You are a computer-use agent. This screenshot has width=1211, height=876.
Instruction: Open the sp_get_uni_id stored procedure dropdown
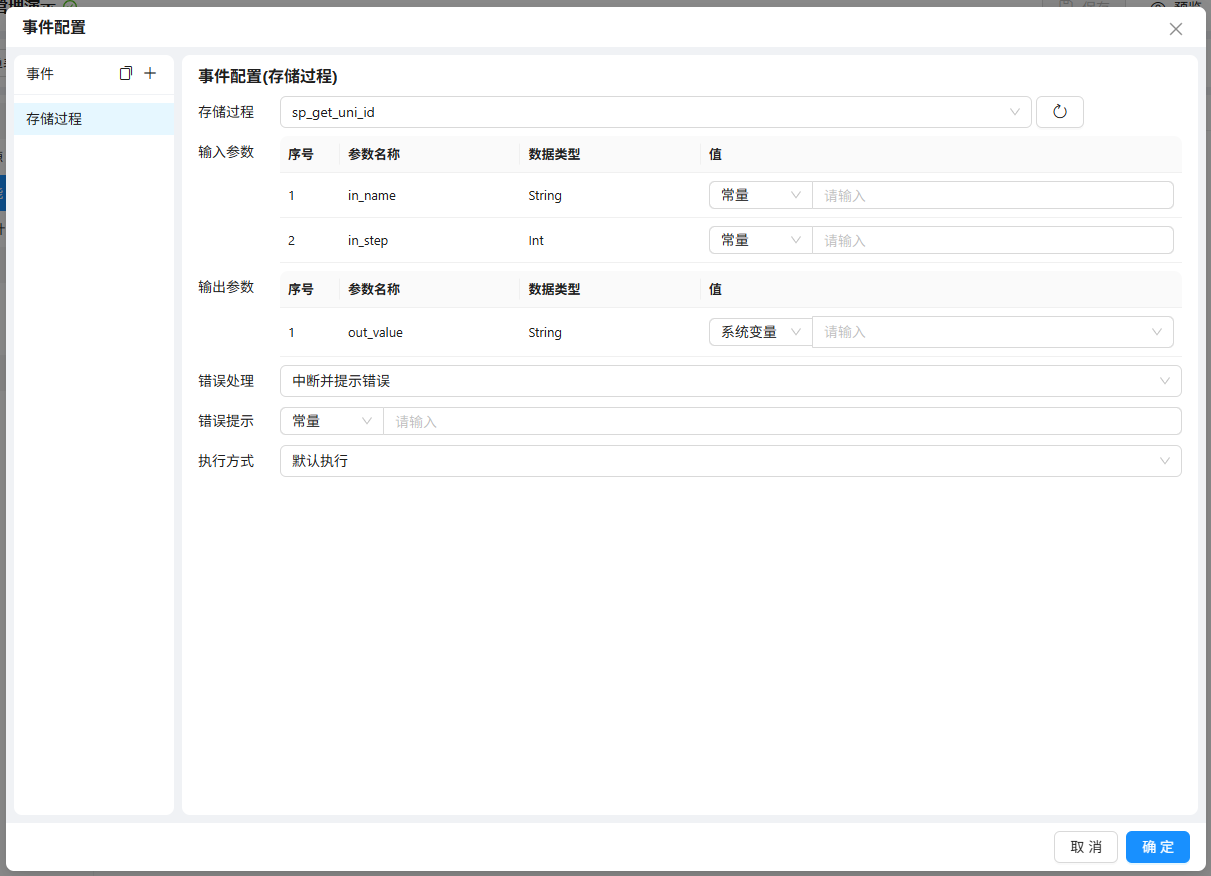point(656,112)
